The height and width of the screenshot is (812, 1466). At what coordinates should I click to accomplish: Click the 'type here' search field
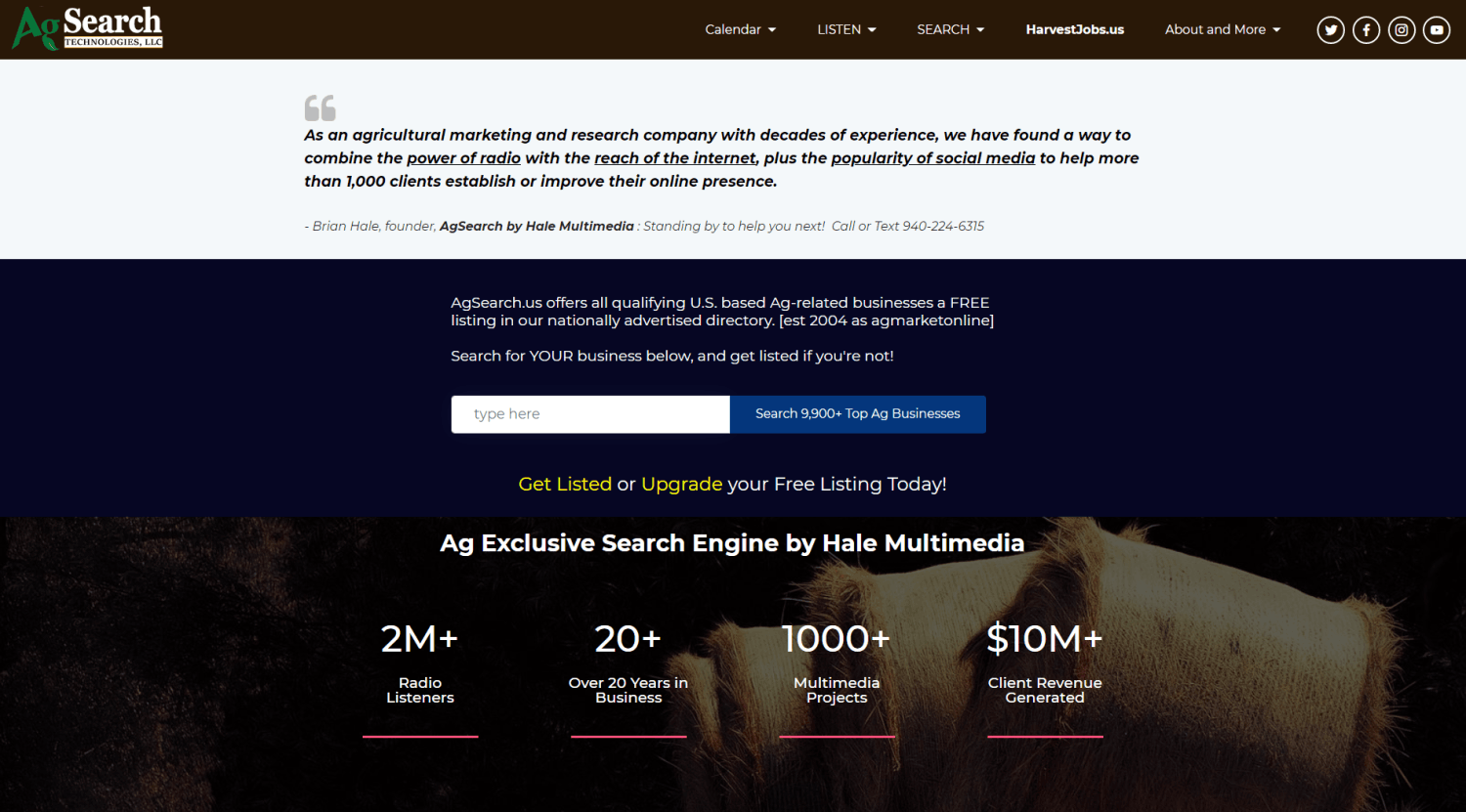590,414
